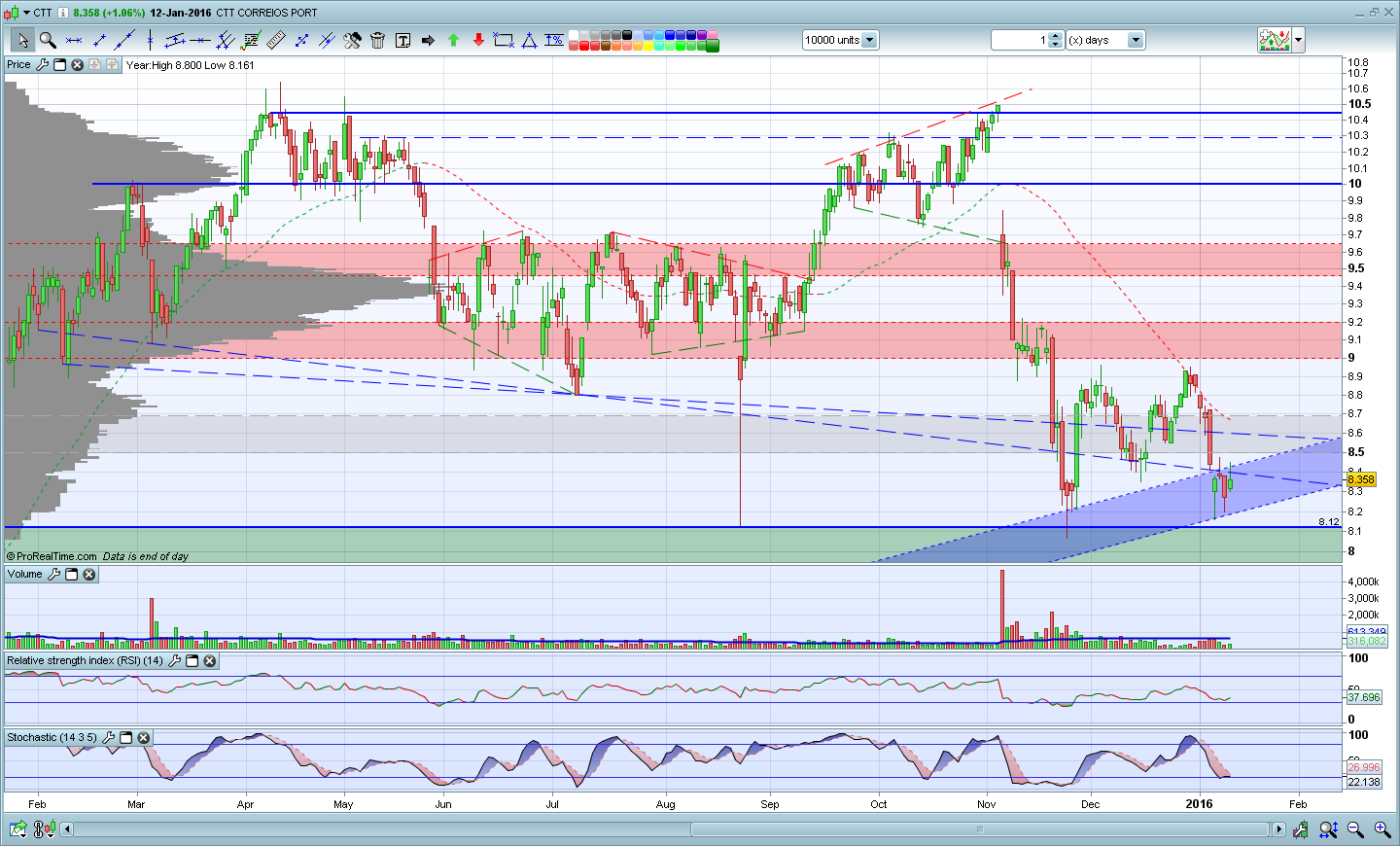
Task: Add a red down arrow marker
Action: pyautogui.click(x=478, y=40)
